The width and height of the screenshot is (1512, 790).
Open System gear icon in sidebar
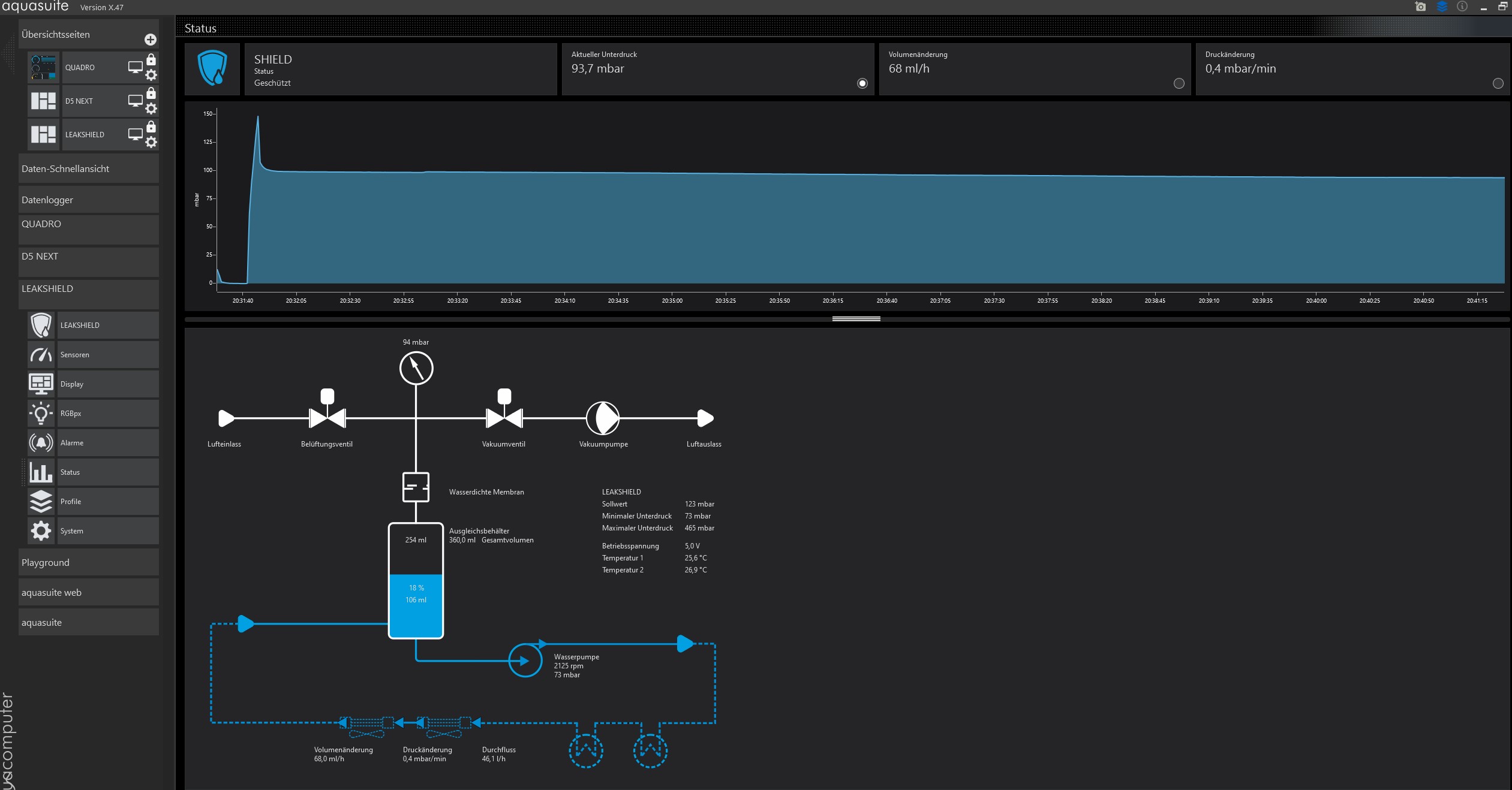tap(41, 531)
